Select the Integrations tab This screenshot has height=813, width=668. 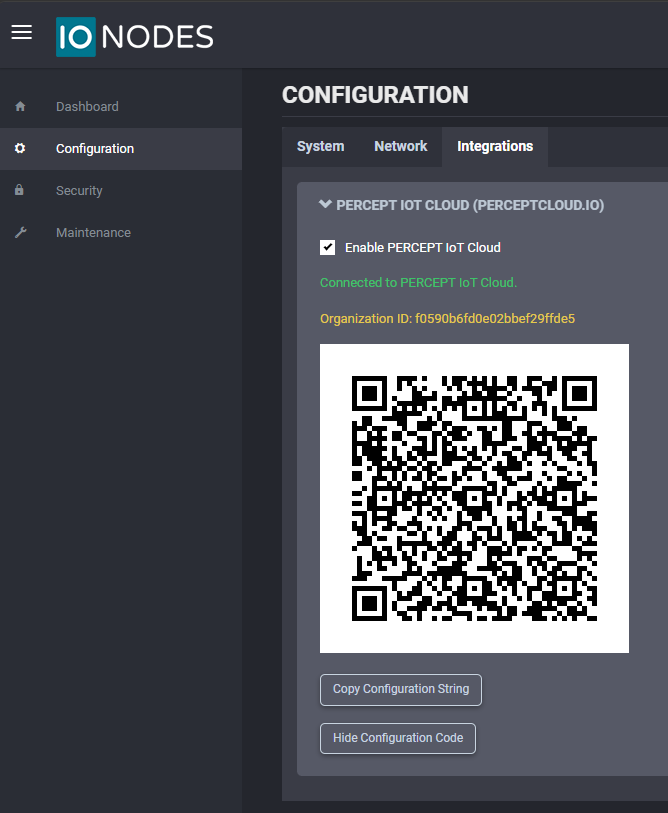[495, 147]
